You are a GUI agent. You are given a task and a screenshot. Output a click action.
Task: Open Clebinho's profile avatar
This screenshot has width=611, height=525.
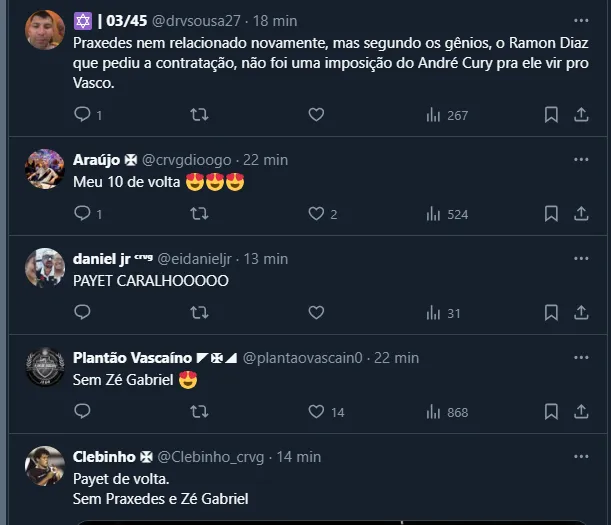click(x=44, y=466)
